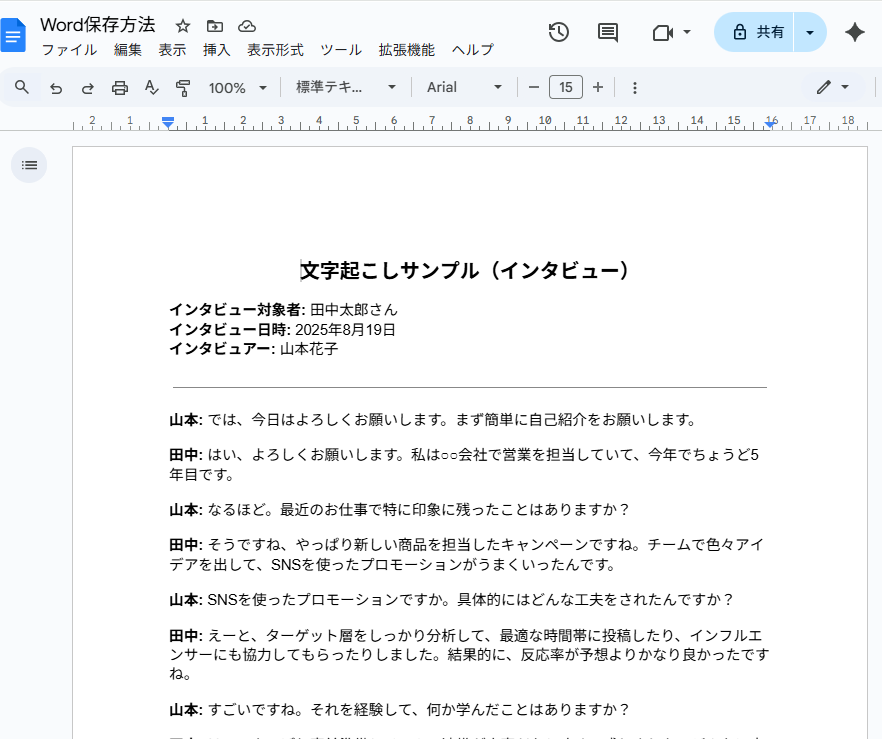Click the line starting デアを出して、SNSを使った
The height and width of the screenshot is (739, 882).
393,564
